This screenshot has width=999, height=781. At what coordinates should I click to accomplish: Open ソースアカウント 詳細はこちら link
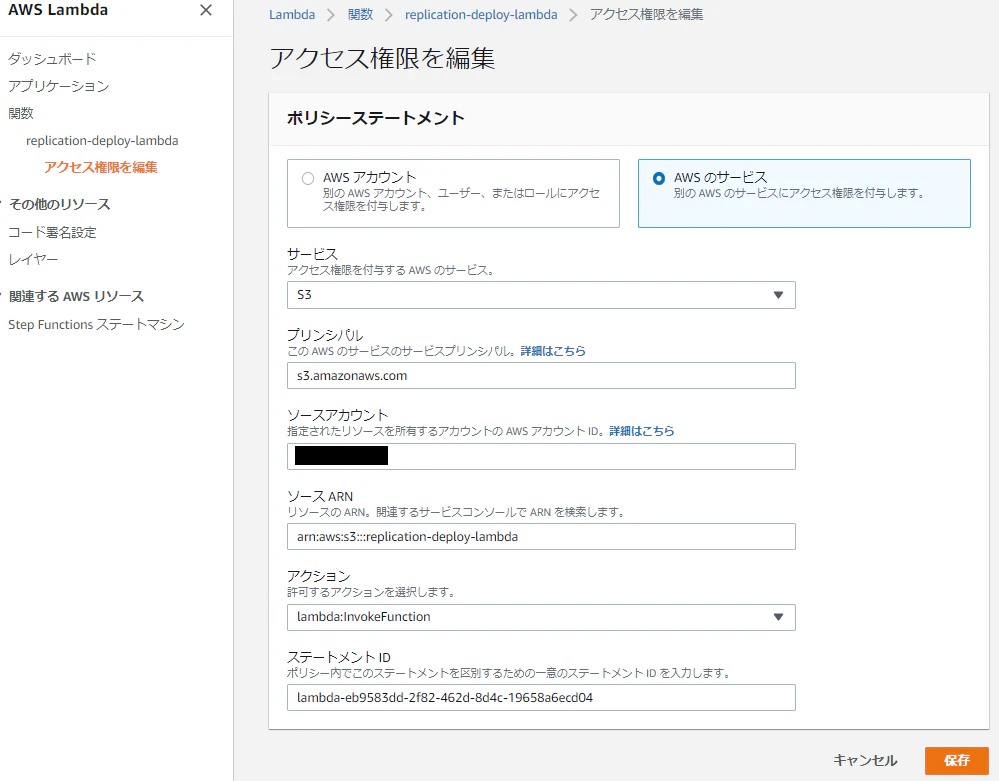pyautogui.click(x=642, y=431)
